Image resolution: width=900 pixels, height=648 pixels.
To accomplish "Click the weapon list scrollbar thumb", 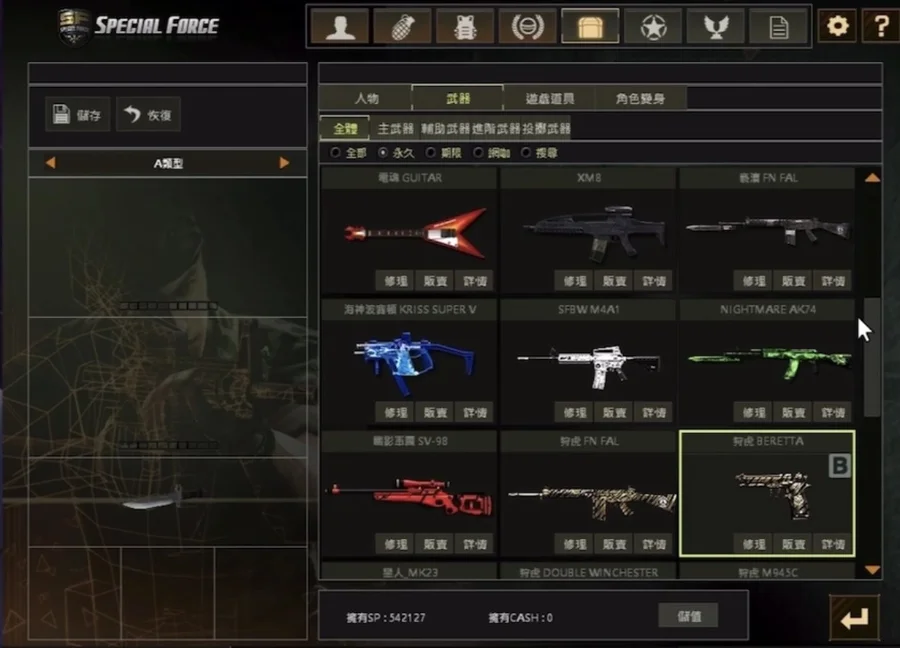I will pyautogui.click(x=872, y=357).
